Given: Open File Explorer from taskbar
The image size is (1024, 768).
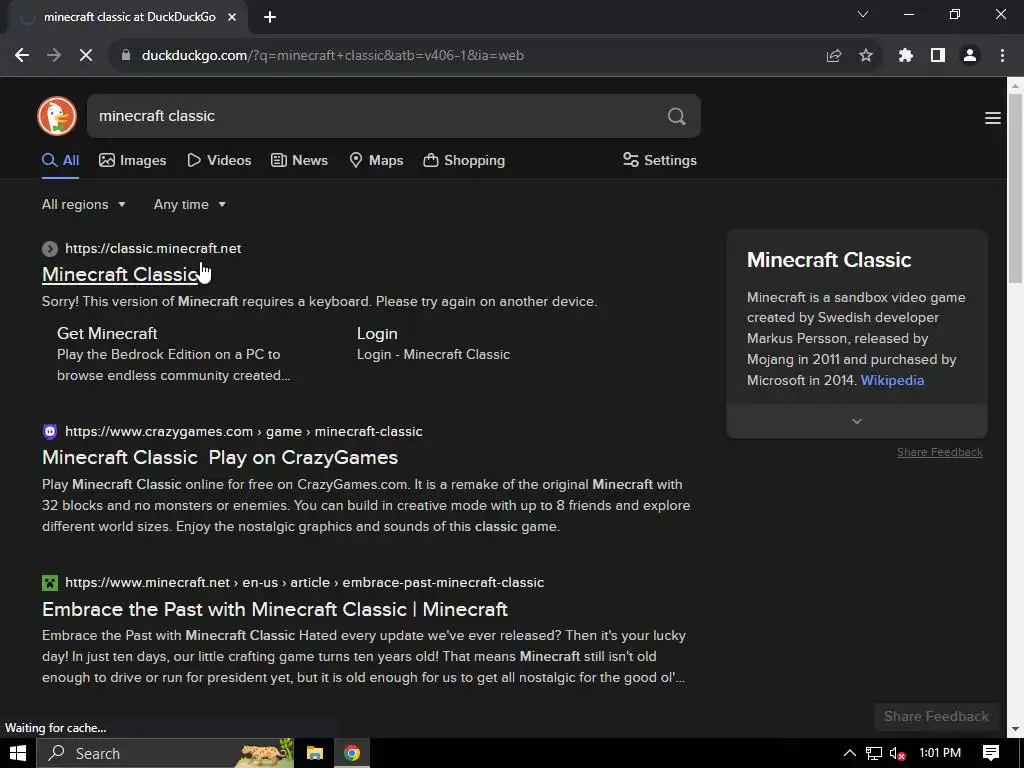Looking at the screenshot, I should (x=315, y=753).
